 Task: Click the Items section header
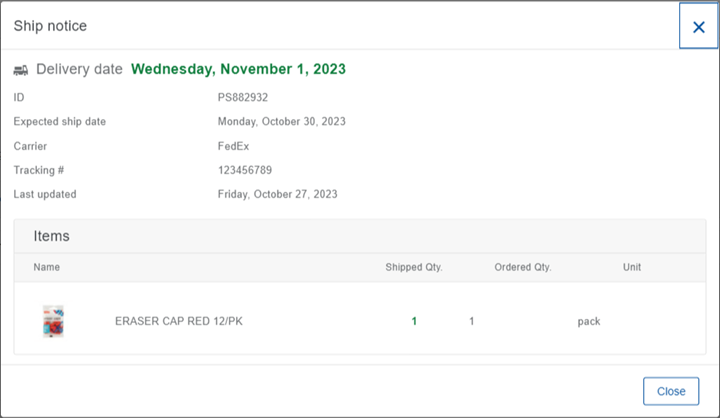[x=51, y=237]
